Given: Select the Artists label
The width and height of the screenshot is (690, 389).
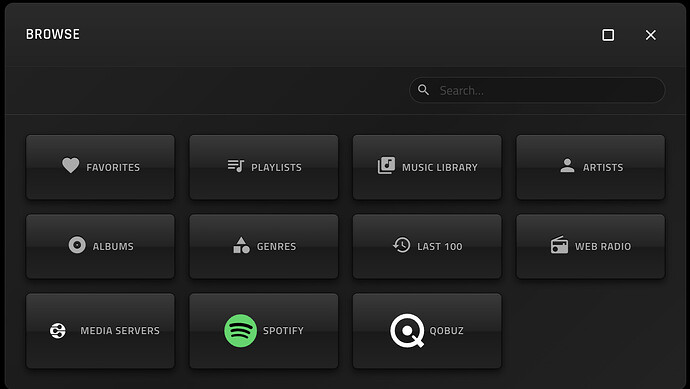Looking at the screenshot, I should tap(603, 167).
